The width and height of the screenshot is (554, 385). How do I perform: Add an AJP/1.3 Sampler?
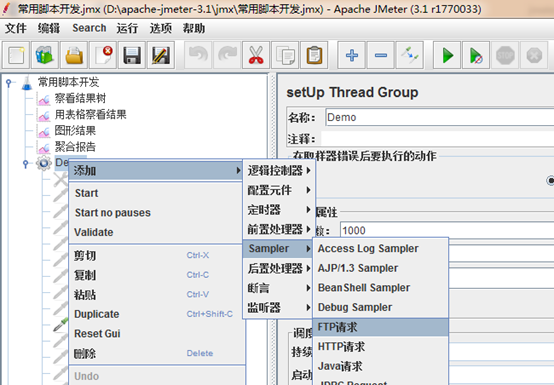click(381, 268)
